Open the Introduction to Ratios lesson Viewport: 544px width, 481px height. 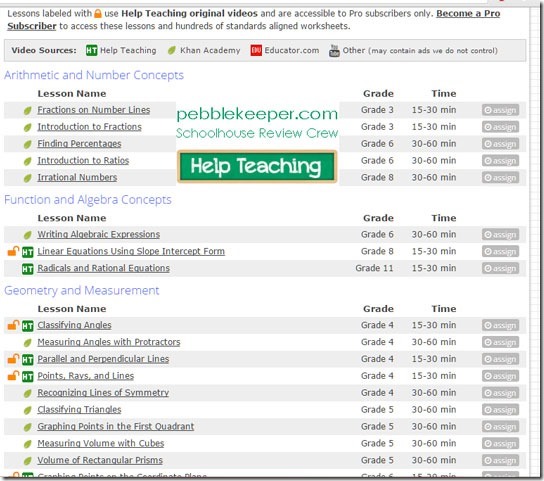(x=83, y=161)
